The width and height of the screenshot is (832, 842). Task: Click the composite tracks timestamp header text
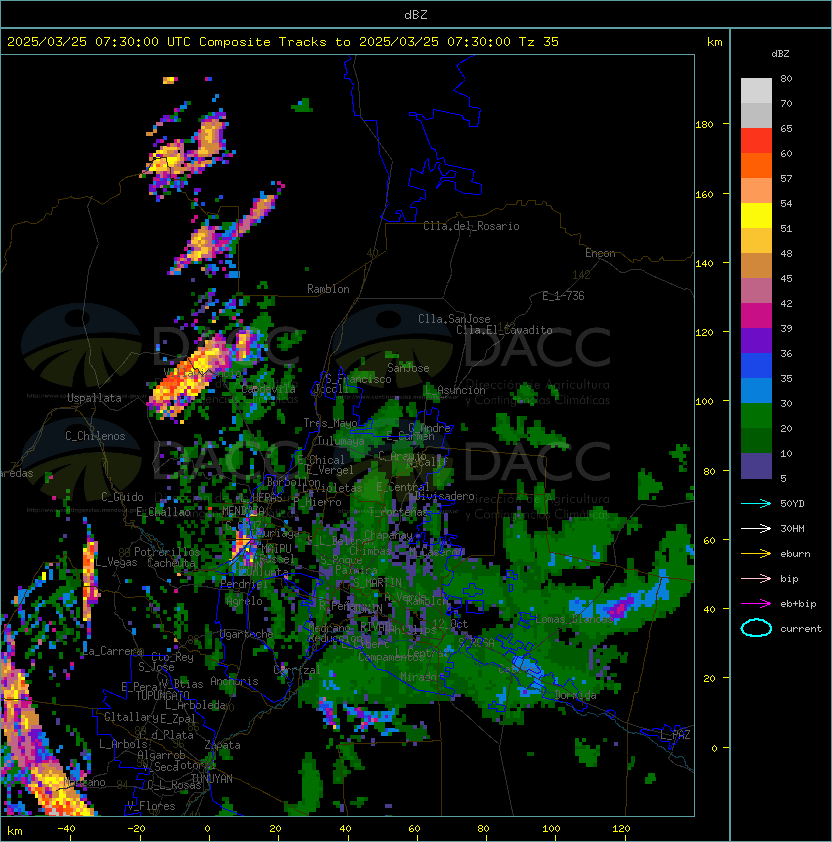tap(283, 42)
